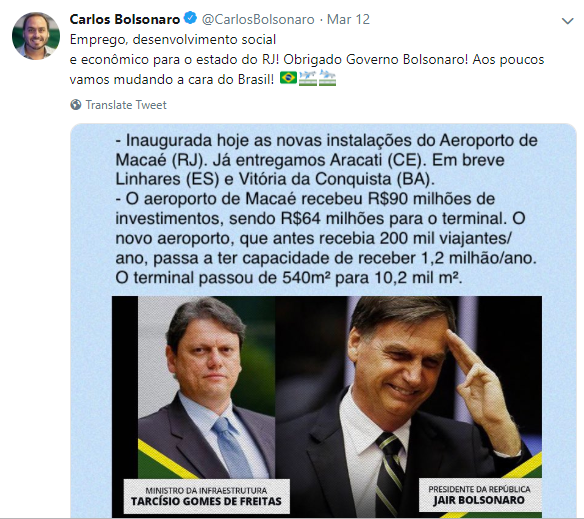The width and height of the screenshot is (584, 519).
Task: Click the globe icon beside Translate Tweet
Action: point(76,105)
